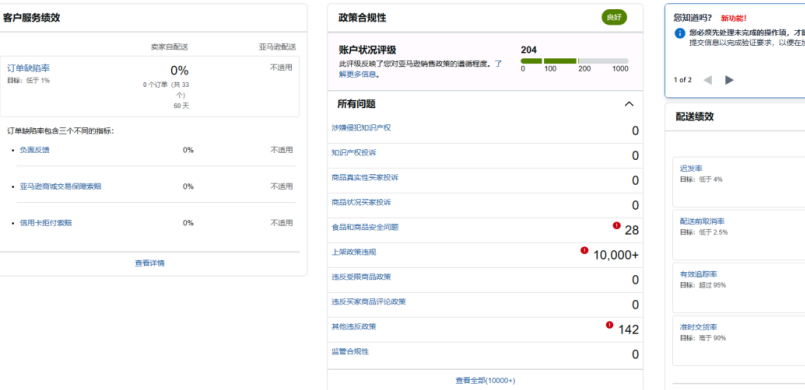Click the 目标:高于 90% text

[x=703, y=338]
